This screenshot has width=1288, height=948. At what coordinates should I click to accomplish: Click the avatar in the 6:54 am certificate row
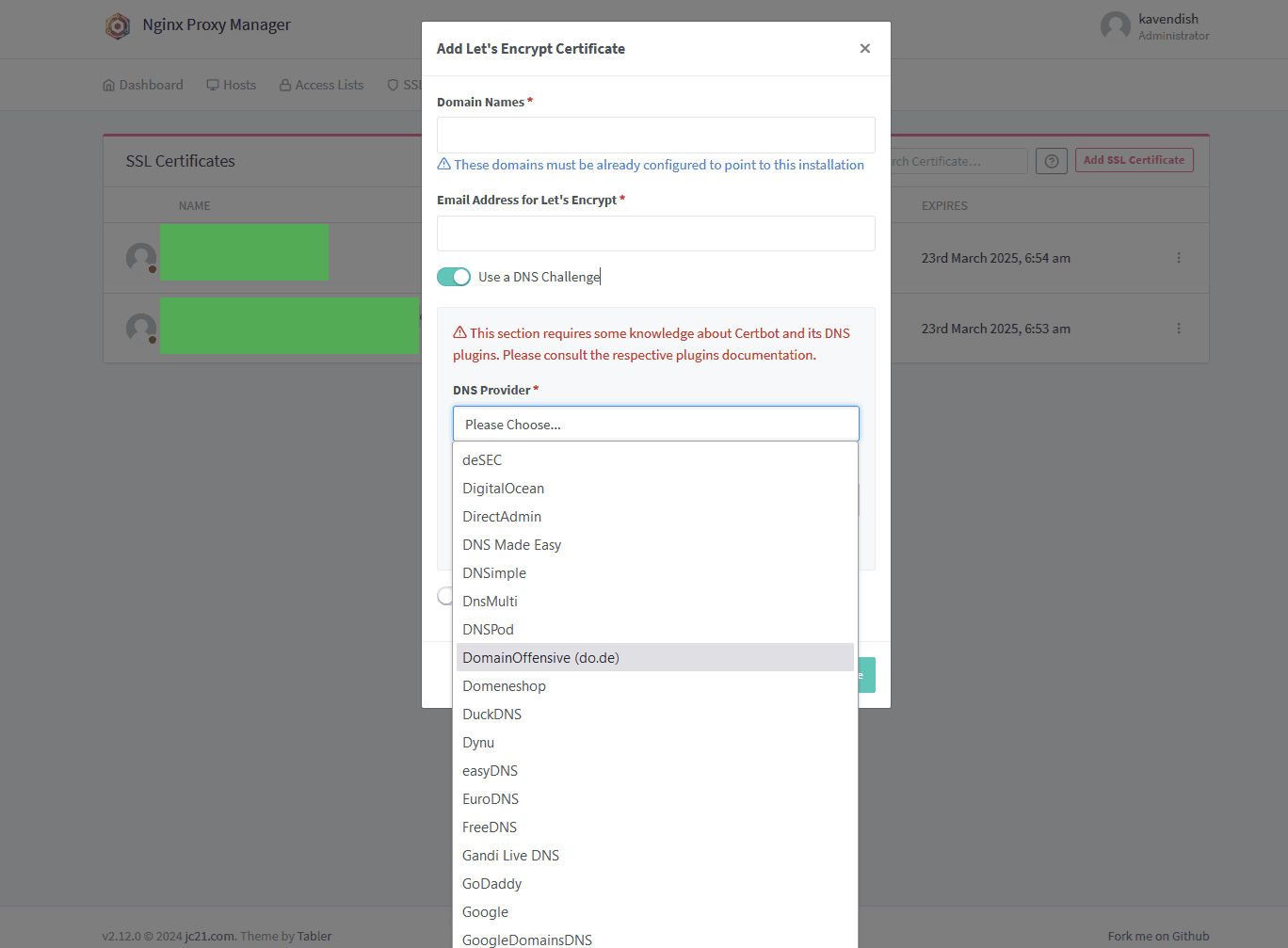coord(141,258)
